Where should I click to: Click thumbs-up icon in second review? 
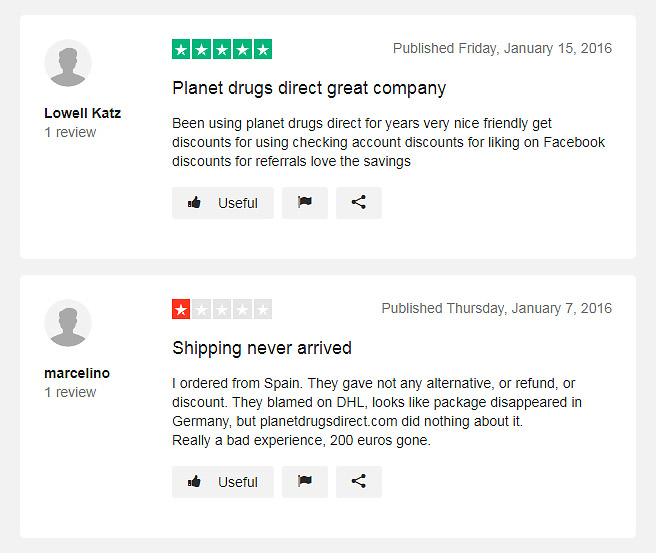pos(194,481)
